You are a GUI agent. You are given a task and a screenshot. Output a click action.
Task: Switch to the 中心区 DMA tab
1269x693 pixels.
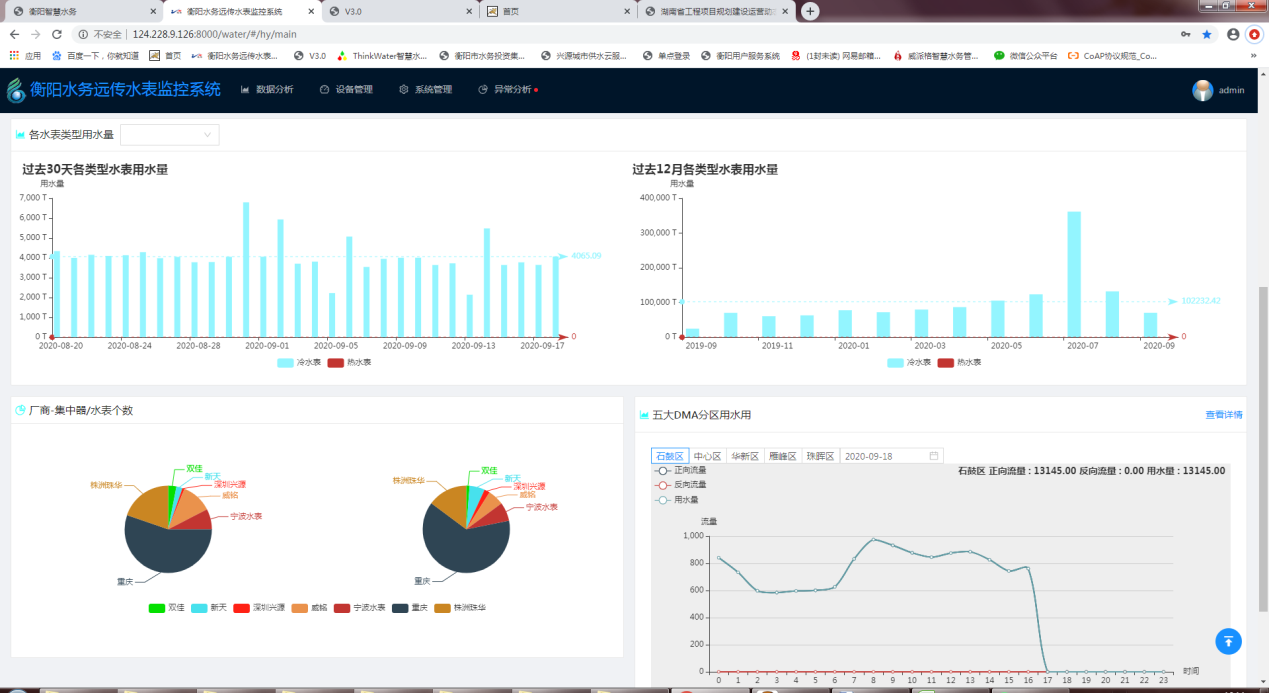pos(707,456)
